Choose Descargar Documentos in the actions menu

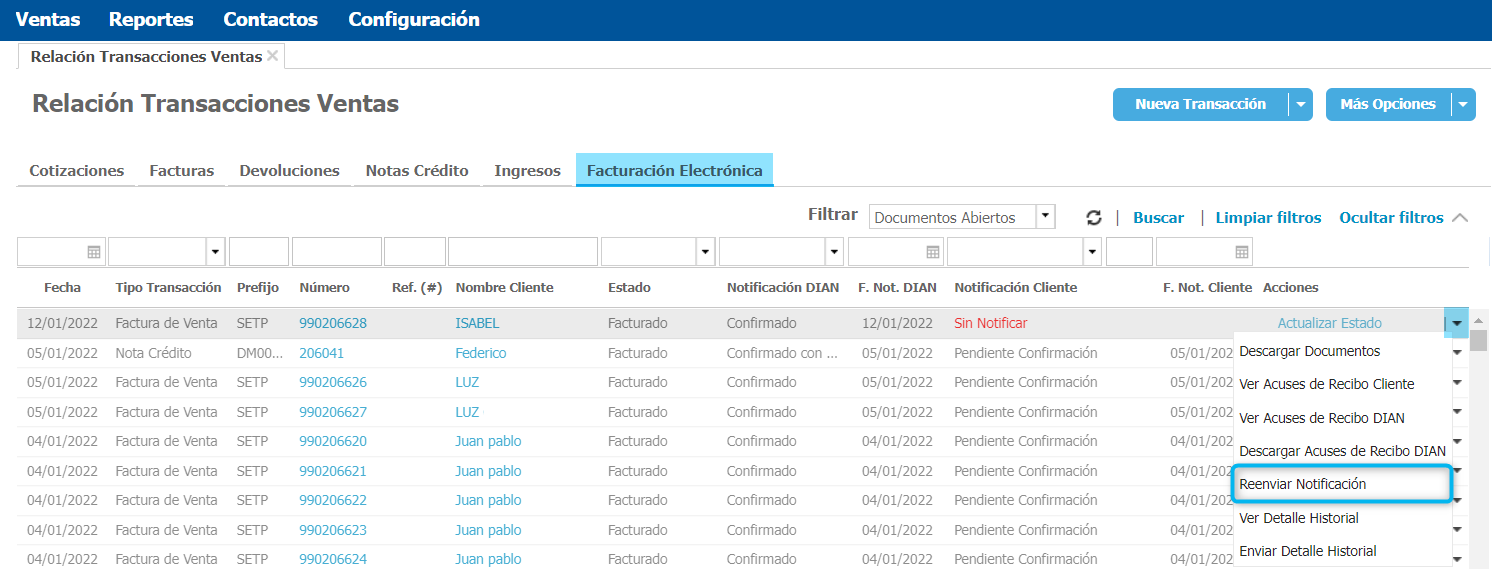click(x=1309, y=351)
